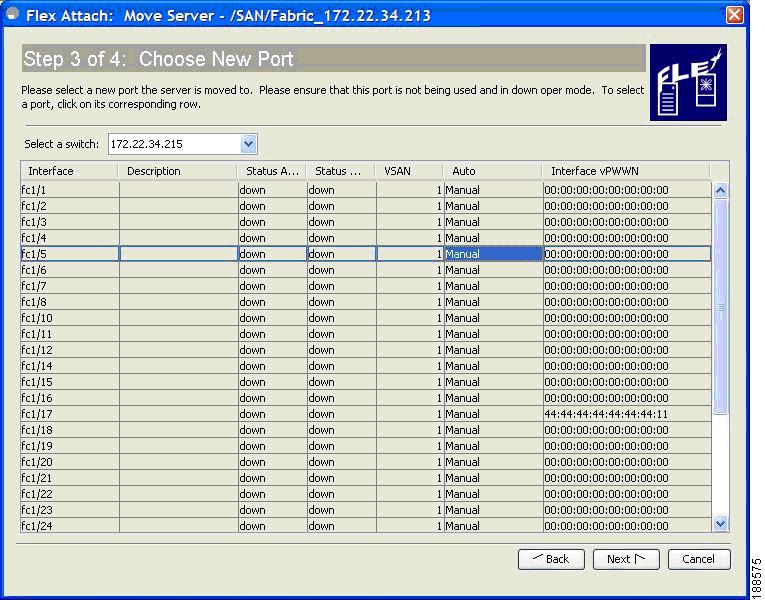Click vPWWN cell in fc1/1 row

627,190
